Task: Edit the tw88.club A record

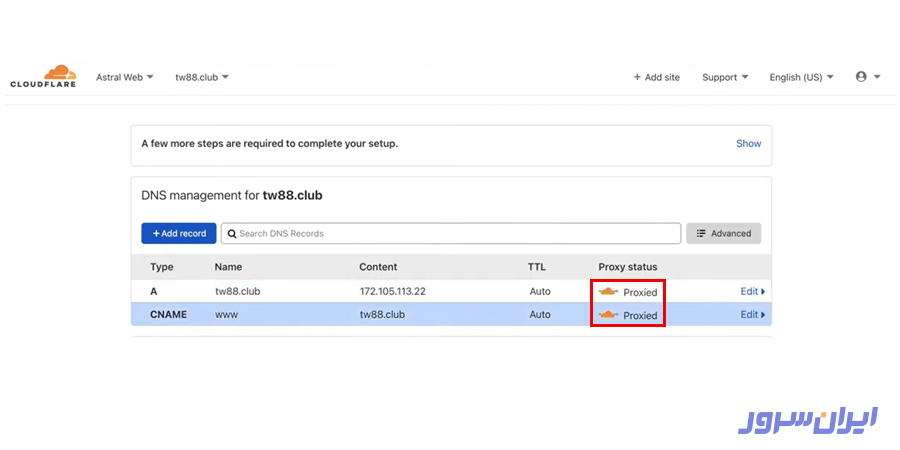Action: (x=752, y=292)
